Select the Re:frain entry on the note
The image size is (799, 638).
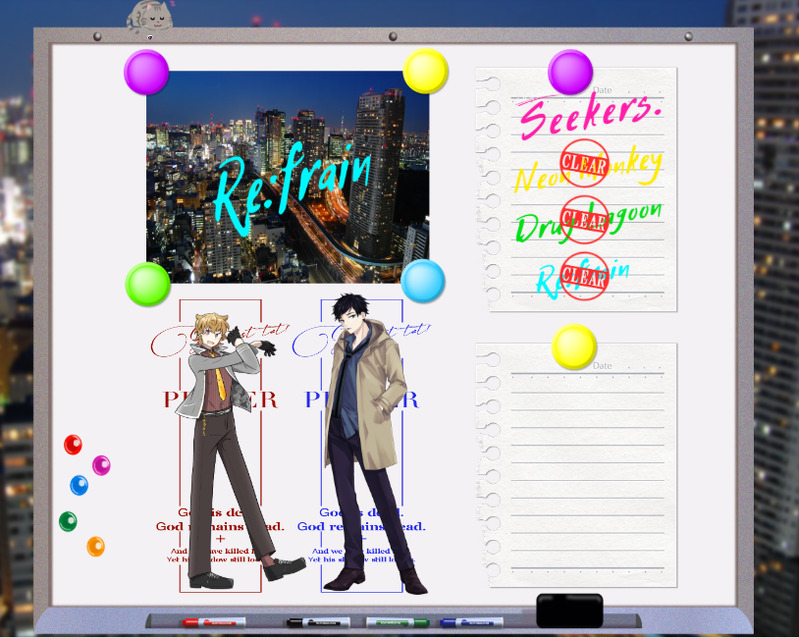(x=583, y=278)
